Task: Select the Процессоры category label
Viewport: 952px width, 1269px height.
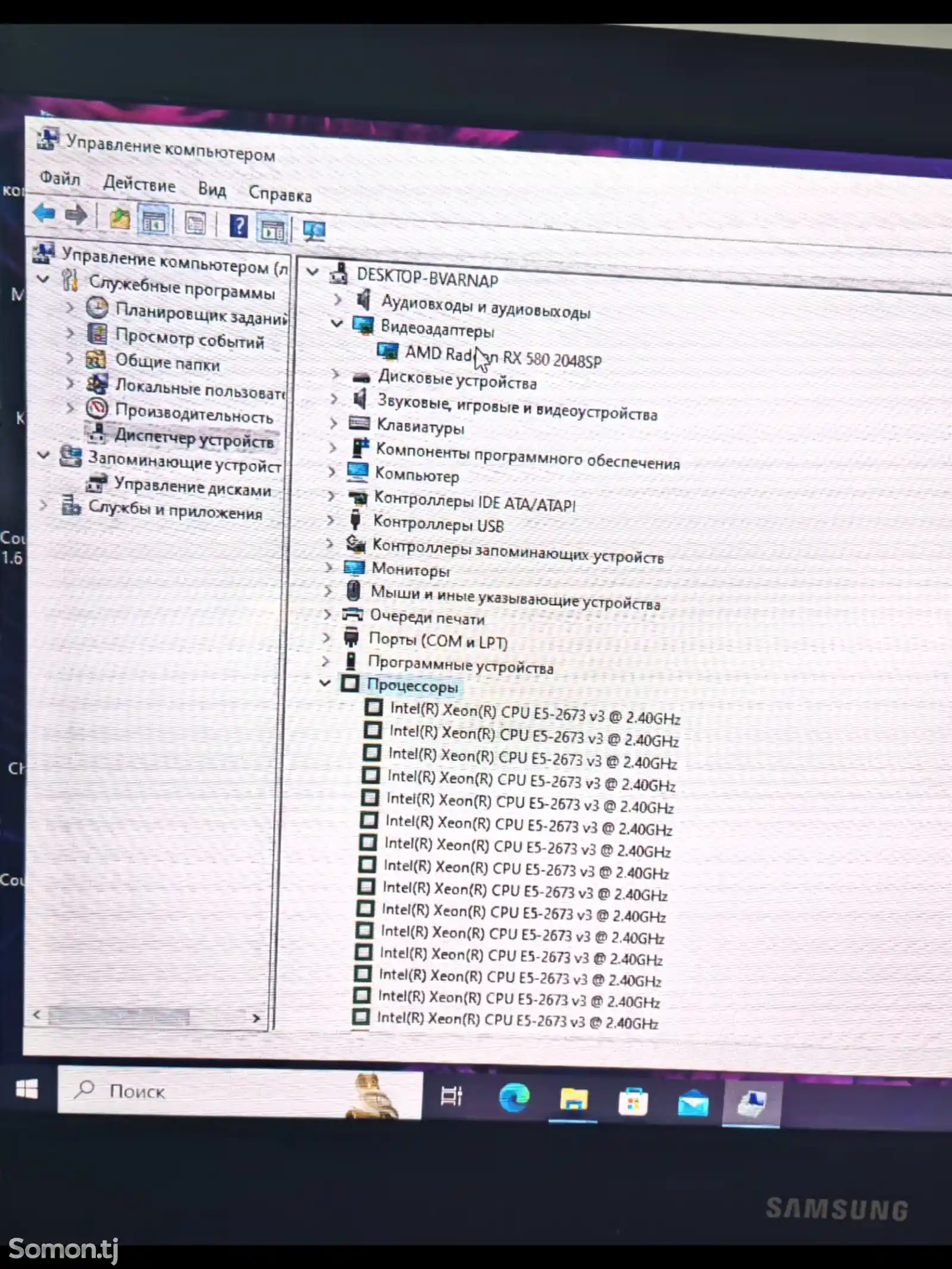Action: [x=412, y=685]
